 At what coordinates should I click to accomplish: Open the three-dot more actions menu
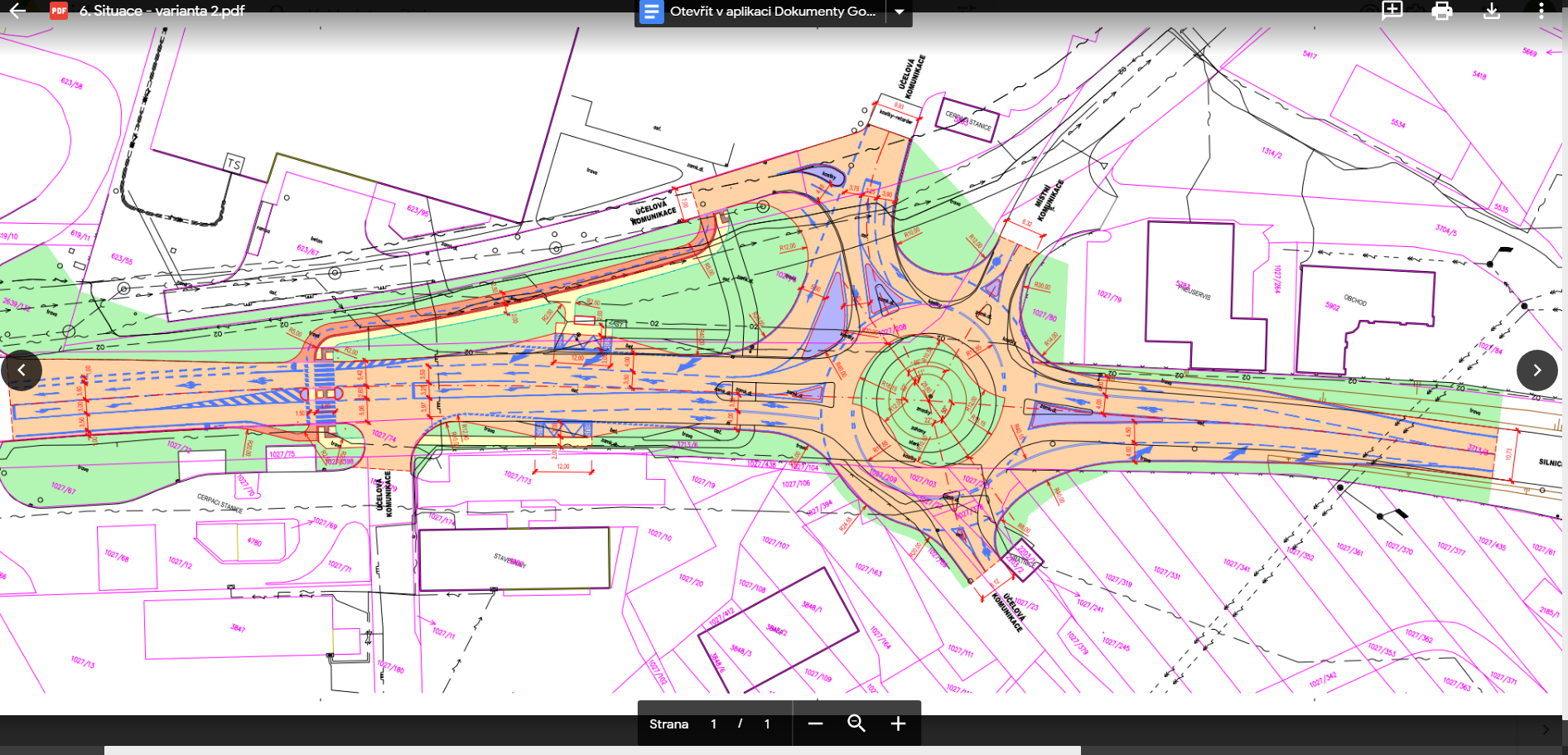pos(1541,11)
